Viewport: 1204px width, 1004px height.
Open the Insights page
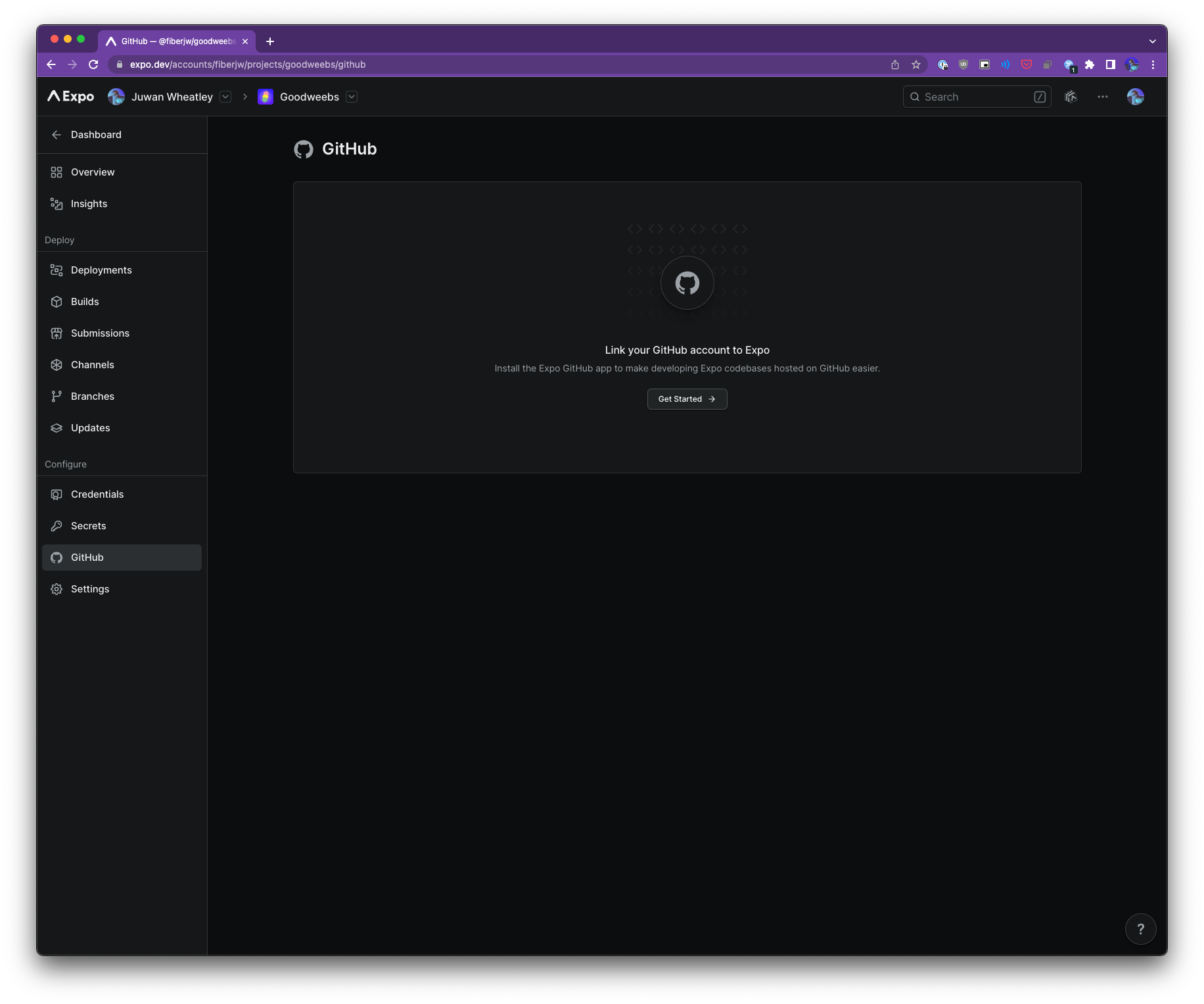122,204
